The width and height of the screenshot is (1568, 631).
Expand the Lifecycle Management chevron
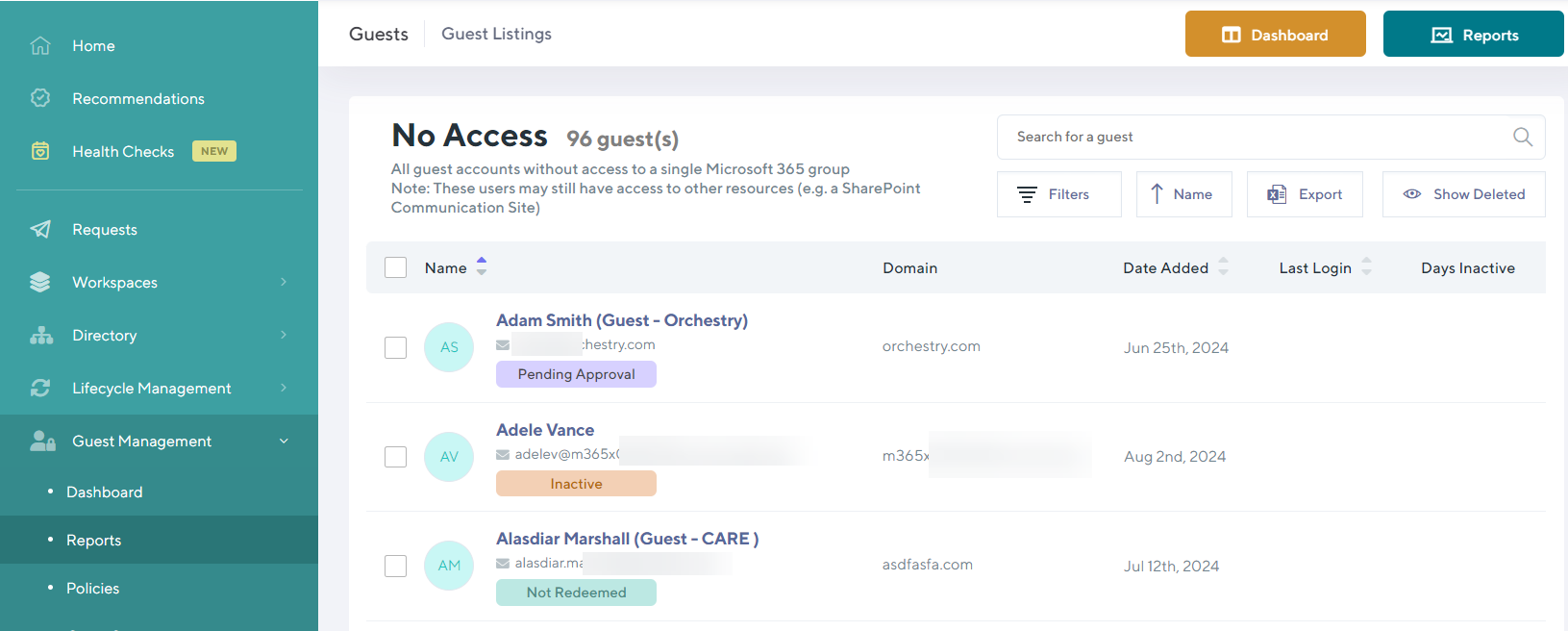click(284, 388)
